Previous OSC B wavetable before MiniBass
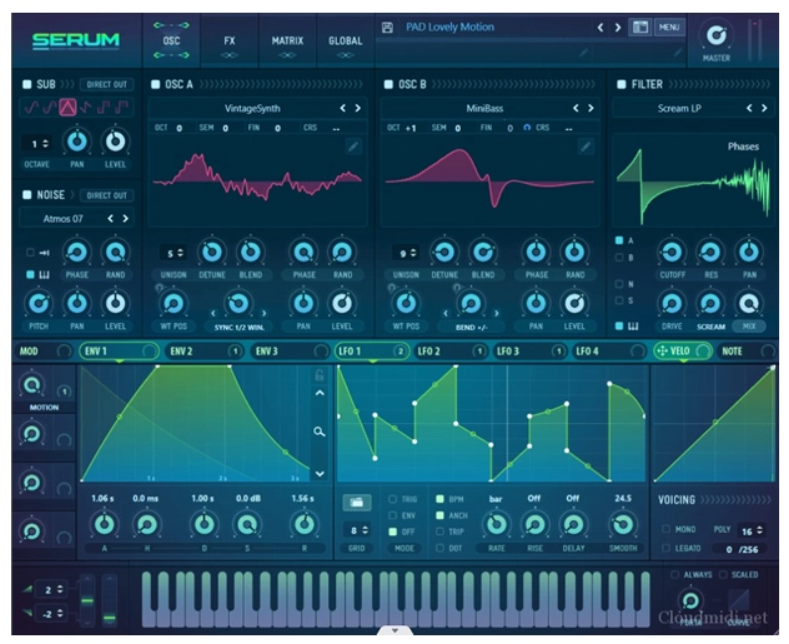The height and width of the screenshot is (644, 789). pos(576,108)
